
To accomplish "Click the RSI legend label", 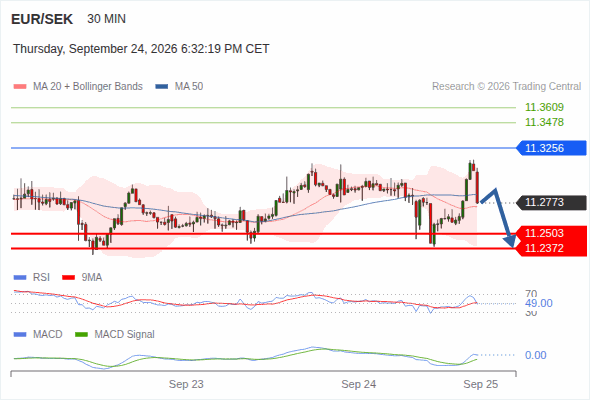I will pyautogui.click(x=41, y=278).
